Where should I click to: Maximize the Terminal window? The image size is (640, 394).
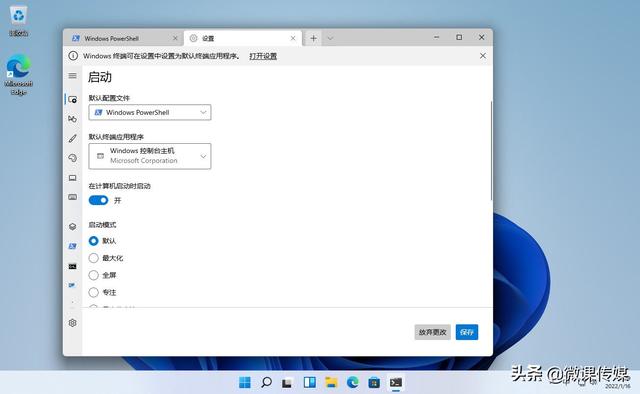click(459, 37)
